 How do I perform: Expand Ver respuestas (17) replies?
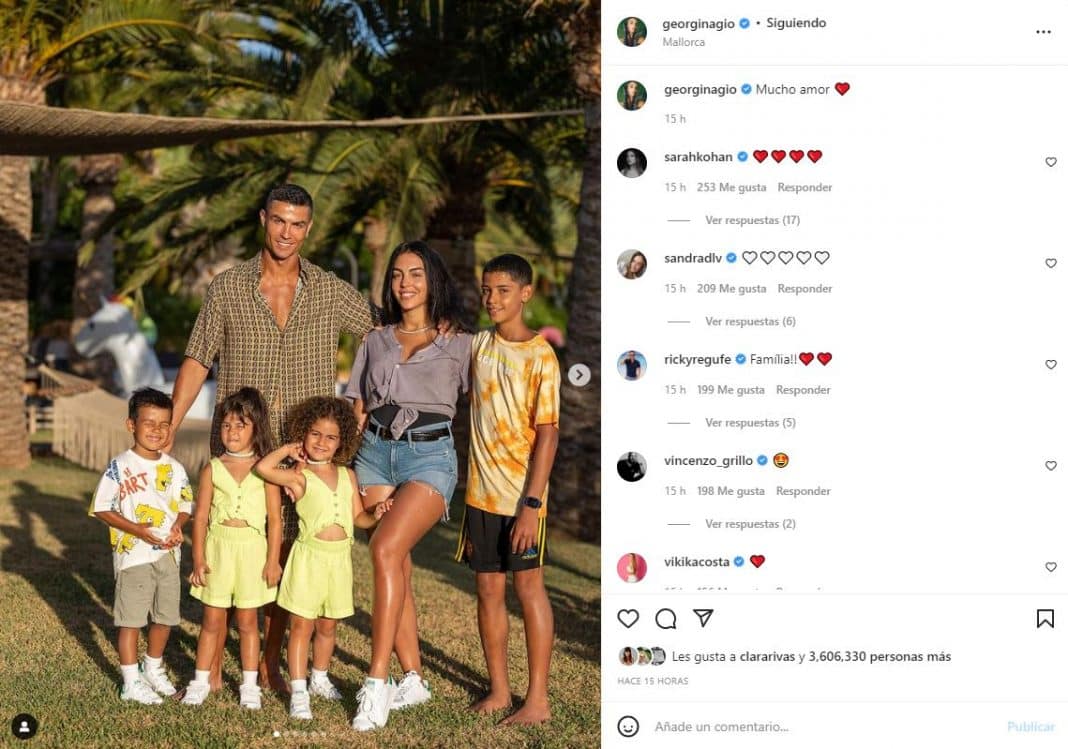click(752, 220)
